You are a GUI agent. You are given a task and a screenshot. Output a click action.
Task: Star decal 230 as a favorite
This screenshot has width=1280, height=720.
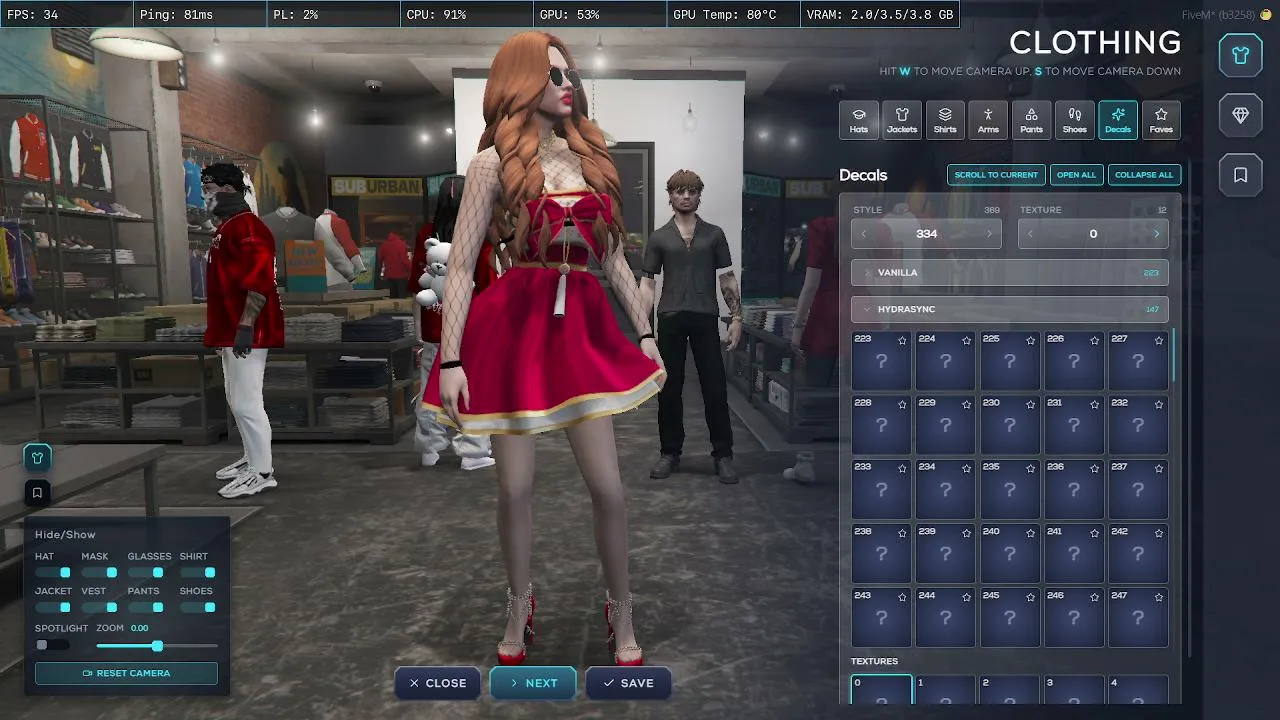point(1030,405)
